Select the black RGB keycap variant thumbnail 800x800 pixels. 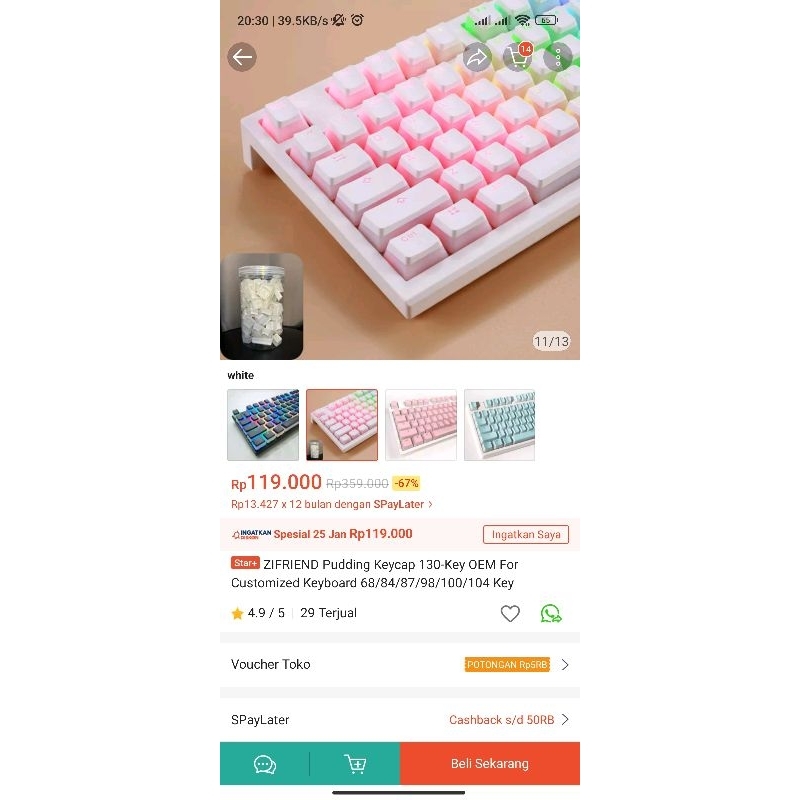(x=263, y=425)
